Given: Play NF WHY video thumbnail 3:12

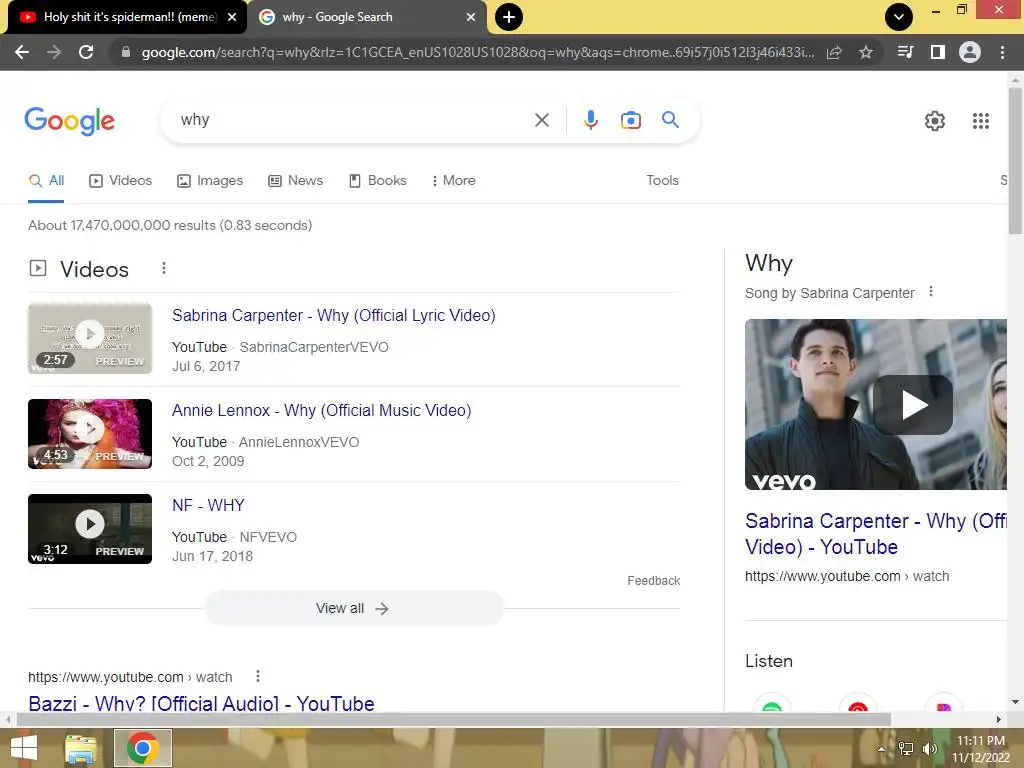Looking at the screenshot, I should coord(90,528).
